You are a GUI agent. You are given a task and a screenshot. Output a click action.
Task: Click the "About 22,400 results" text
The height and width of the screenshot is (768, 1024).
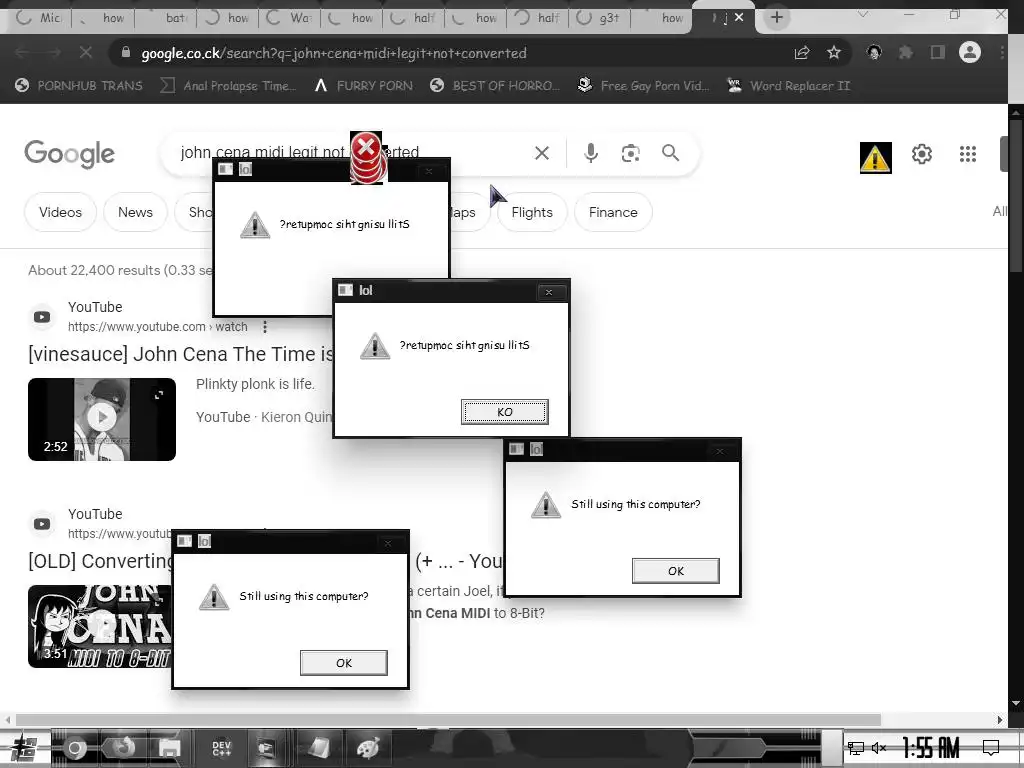tap(93, 270)
